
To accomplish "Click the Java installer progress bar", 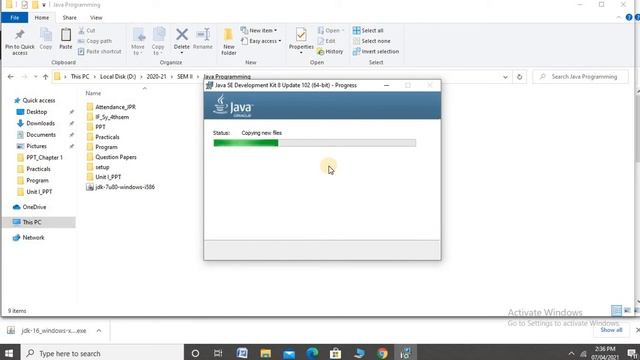I will [x=315, y=143].
